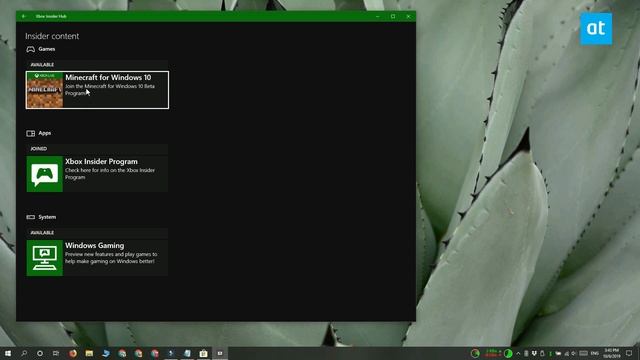Open Cortana from the taskbar

point(40,353)
